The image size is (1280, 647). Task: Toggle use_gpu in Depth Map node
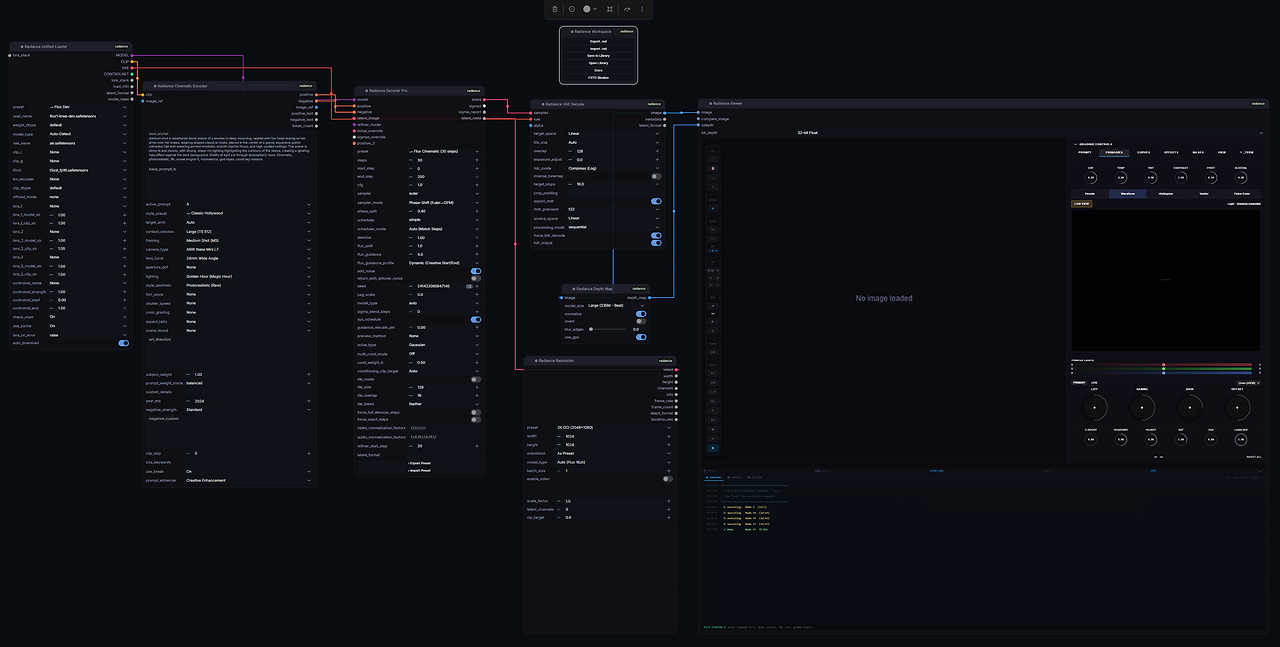point(641,337)
